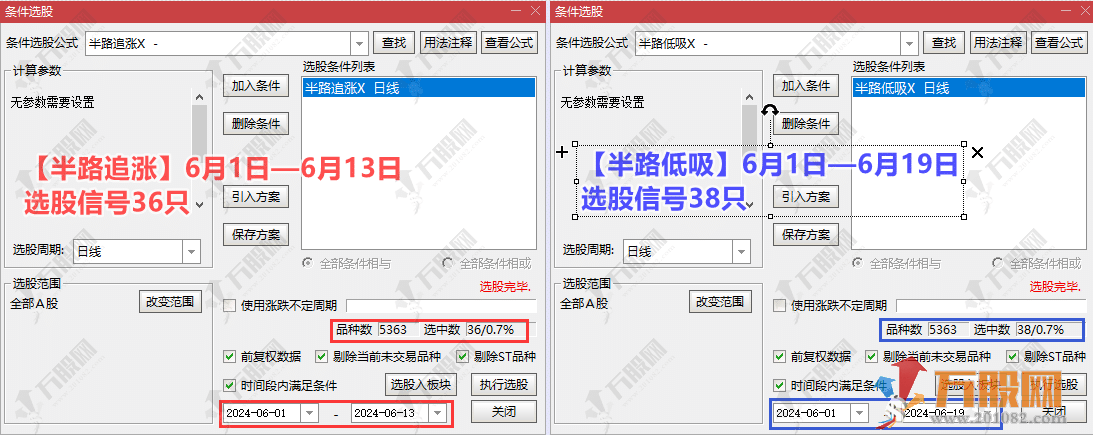Minimize the left 条件选股 dialog

(516, 9)
